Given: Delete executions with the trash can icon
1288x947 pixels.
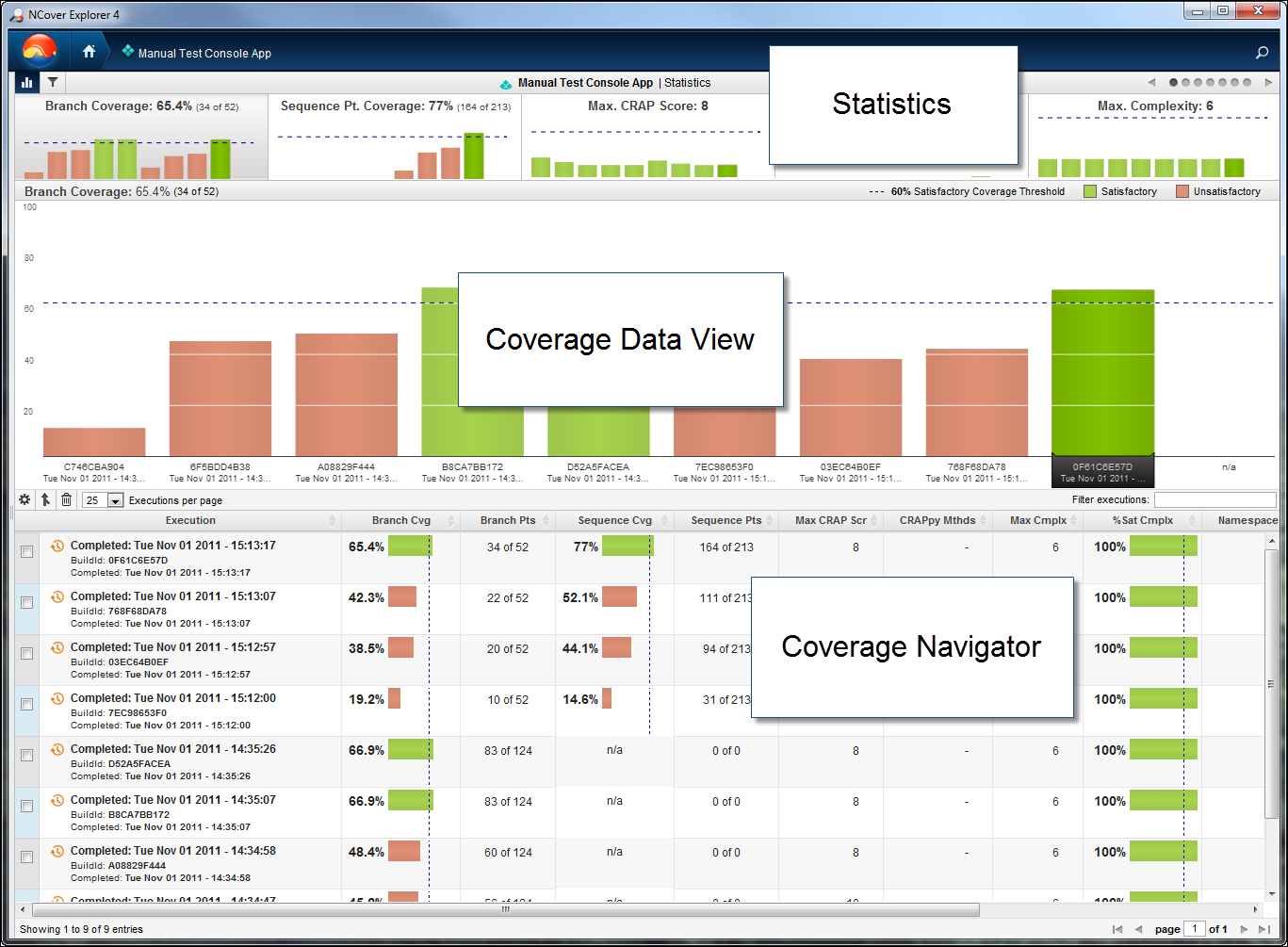Looking at the screenshot, I should (x=66, y=499).
